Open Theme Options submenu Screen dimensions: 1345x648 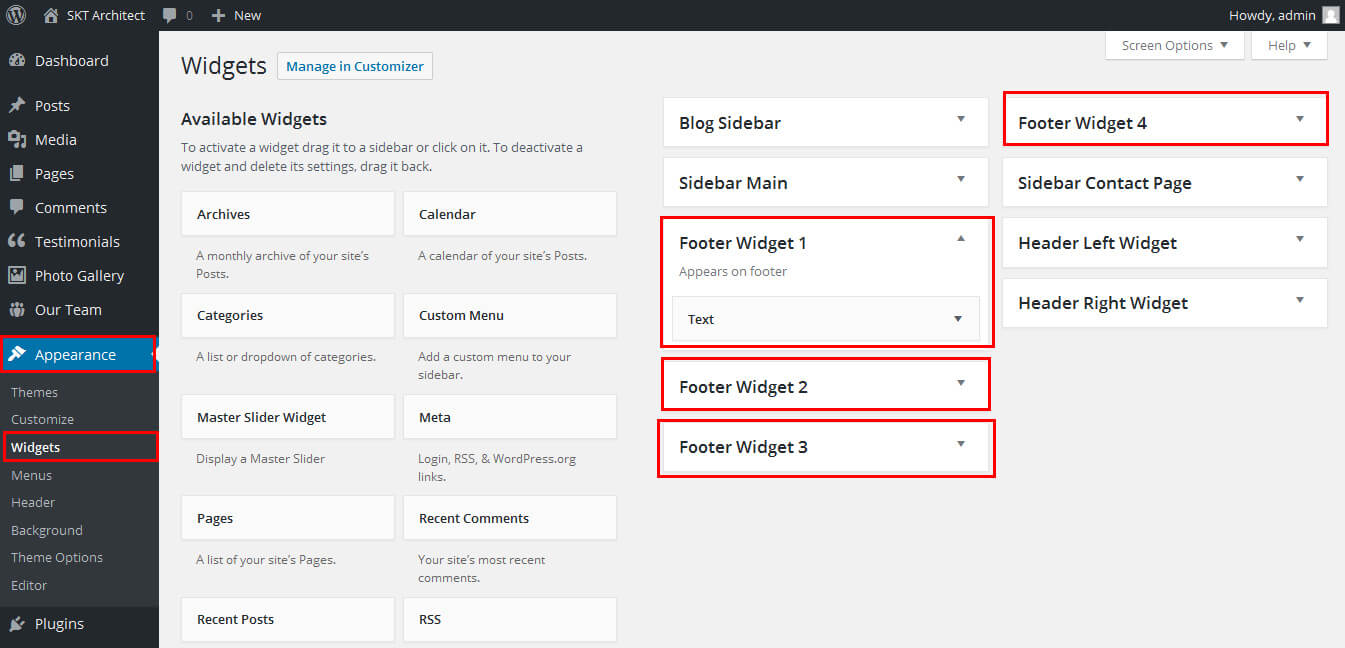(x=57, y=557)
